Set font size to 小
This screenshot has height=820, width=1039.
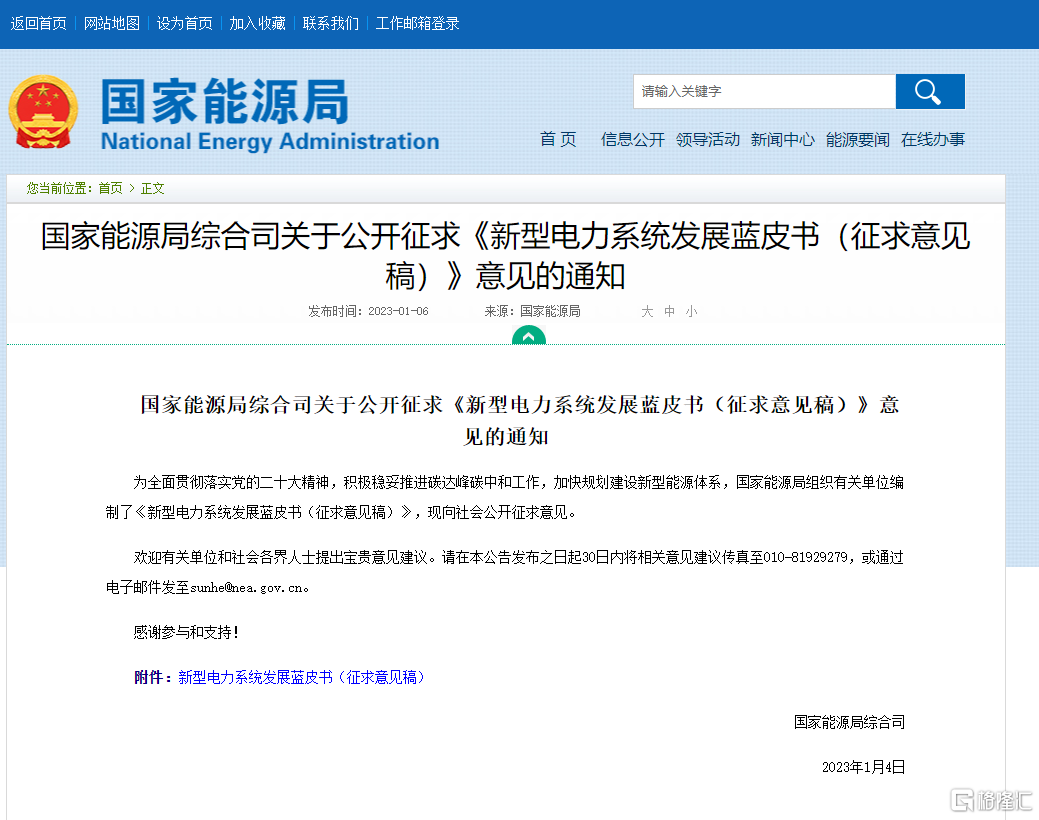click(692, 312)
